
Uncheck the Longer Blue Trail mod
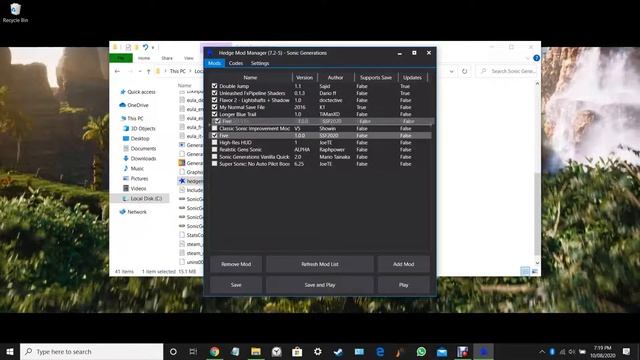tap(215, 114)
